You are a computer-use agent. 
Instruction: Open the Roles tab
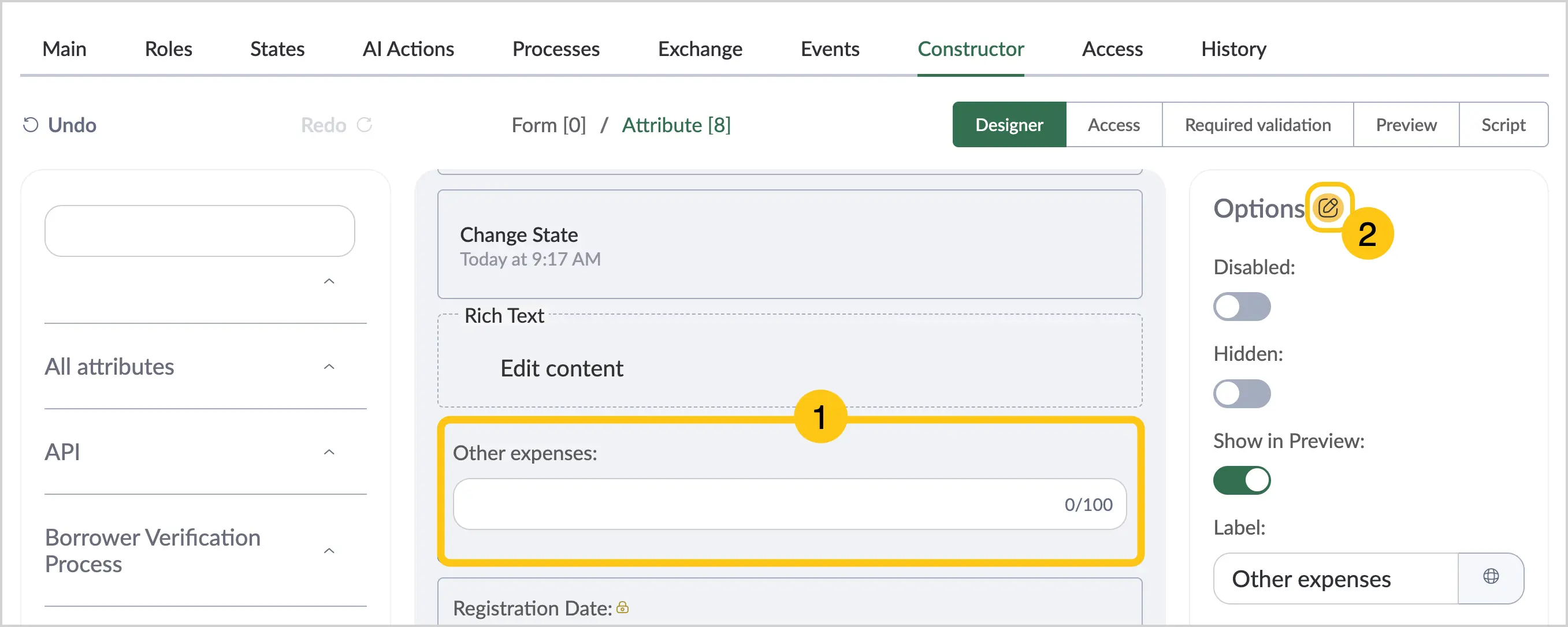pos(169,48)
